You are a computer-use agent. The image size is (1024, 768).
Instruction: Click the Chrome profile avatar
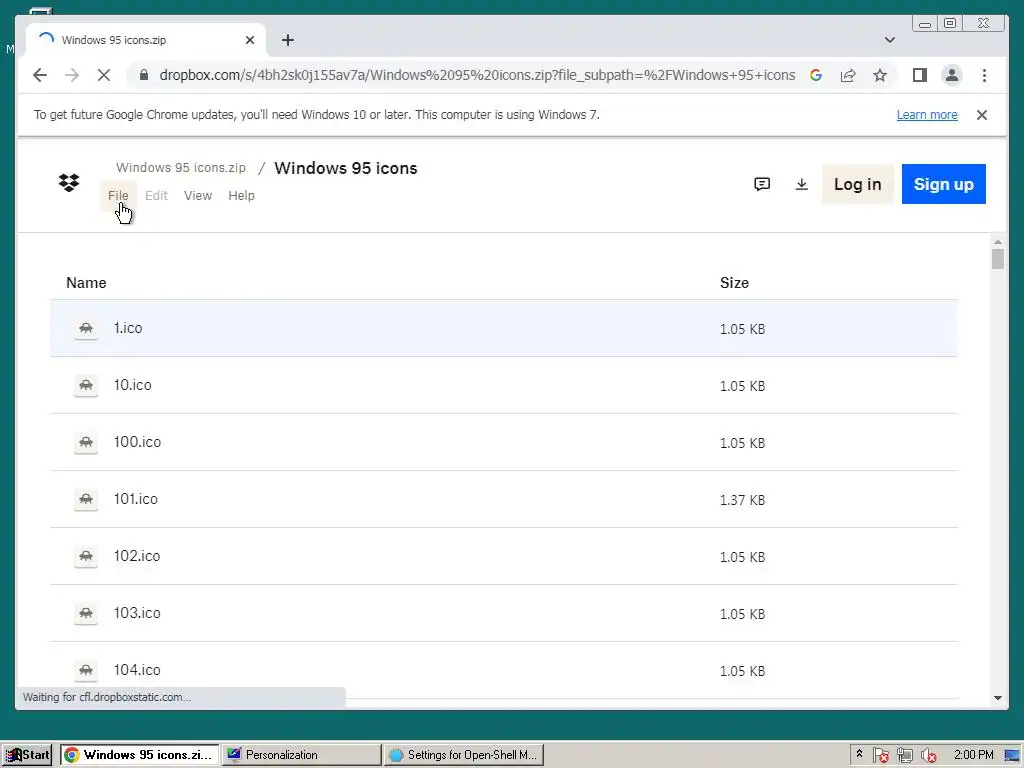click(952, 75)
